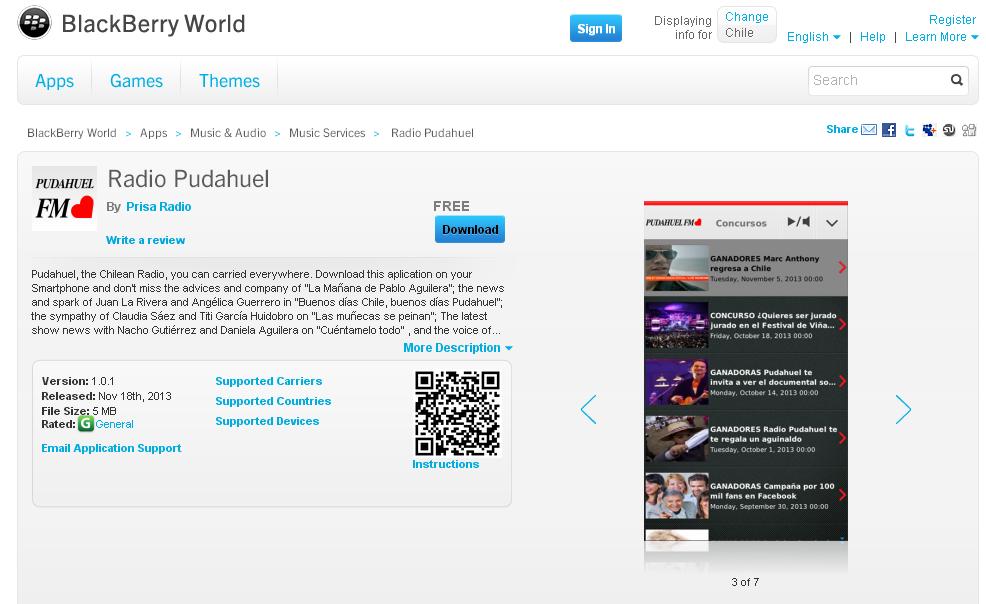This screenshot has height=604, width=986.
Task: Click red arrow on Marc Anthony row
Action: pos(842,268)
